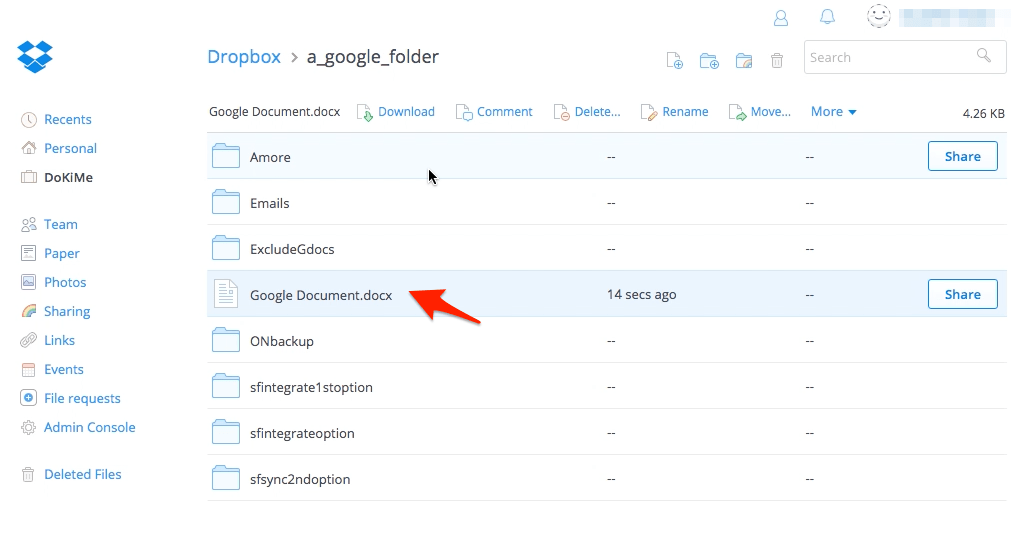Share the Amore folder
The height and width of the screenshot is (544, 1031).
963,157
